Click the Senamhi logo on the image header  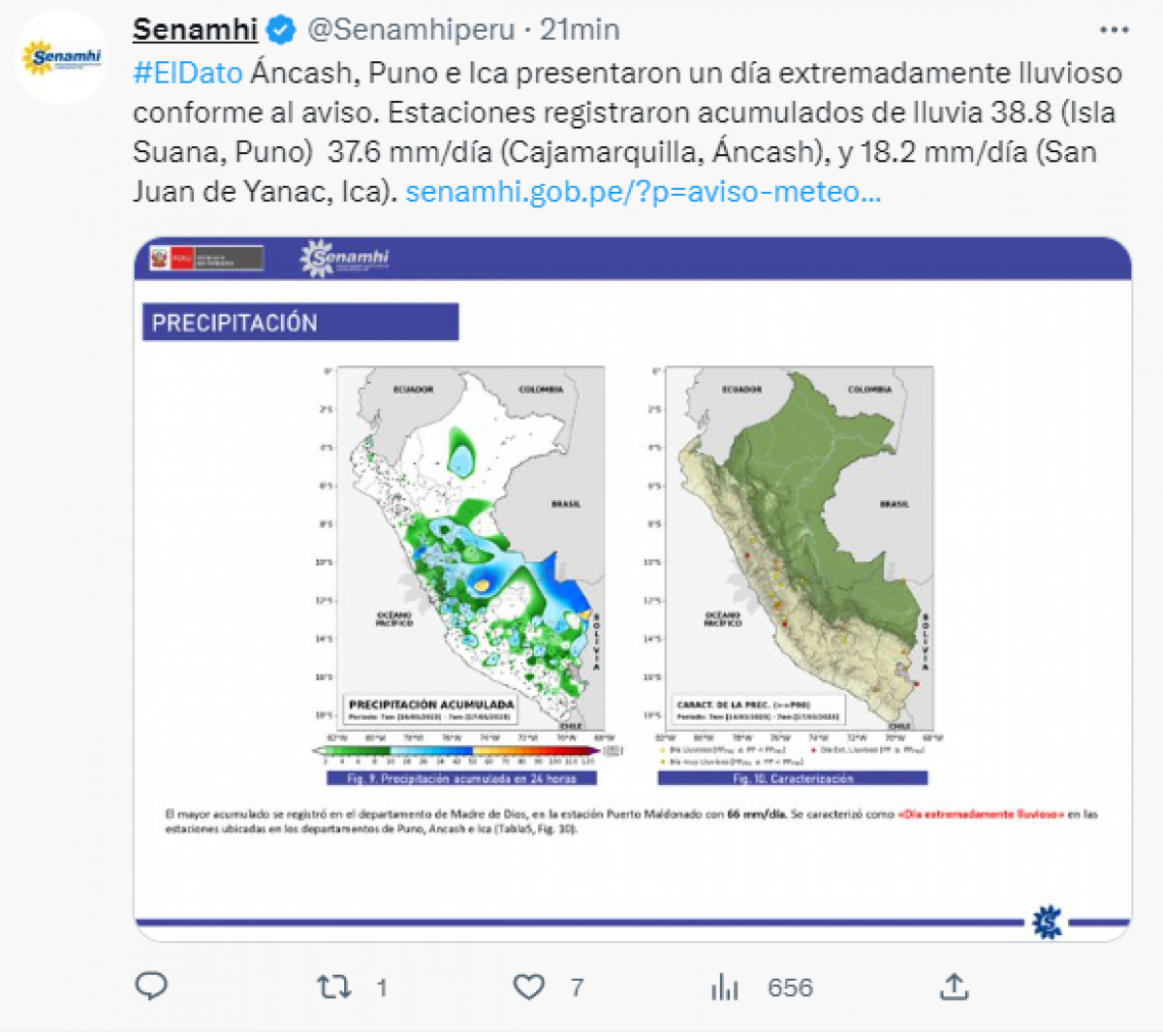tap(347, 256)
